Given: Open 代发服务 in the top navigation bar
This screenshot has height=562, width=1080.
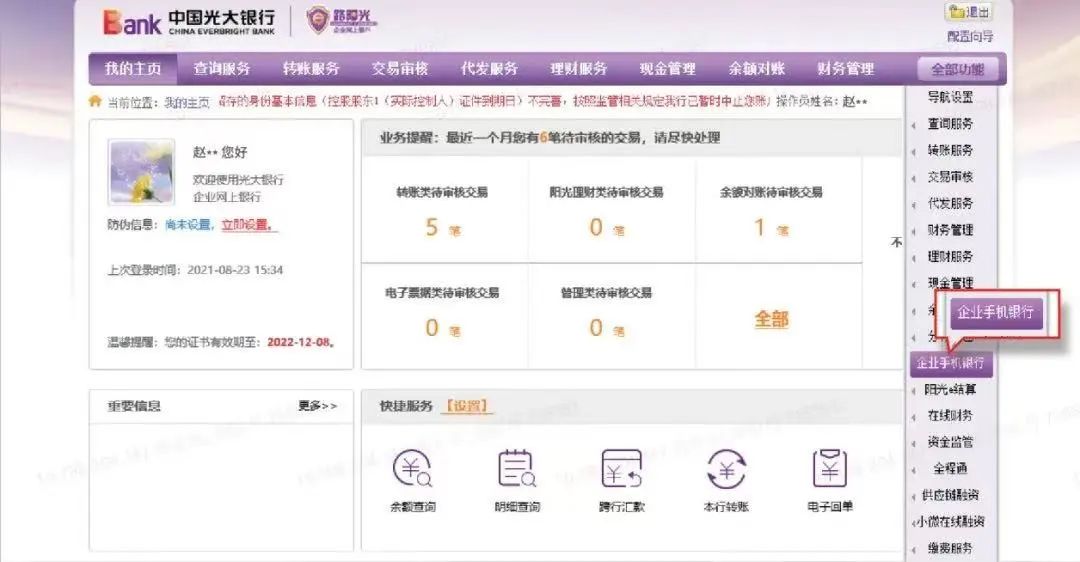Looking at the screenshot, I should click(489, 69).
